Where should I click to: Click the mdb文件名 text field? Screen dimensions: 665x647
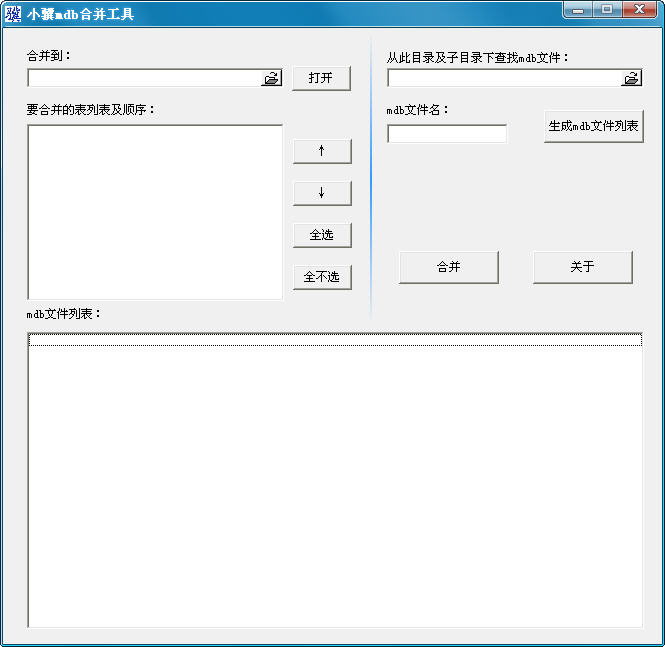click(x=446, y=134)
